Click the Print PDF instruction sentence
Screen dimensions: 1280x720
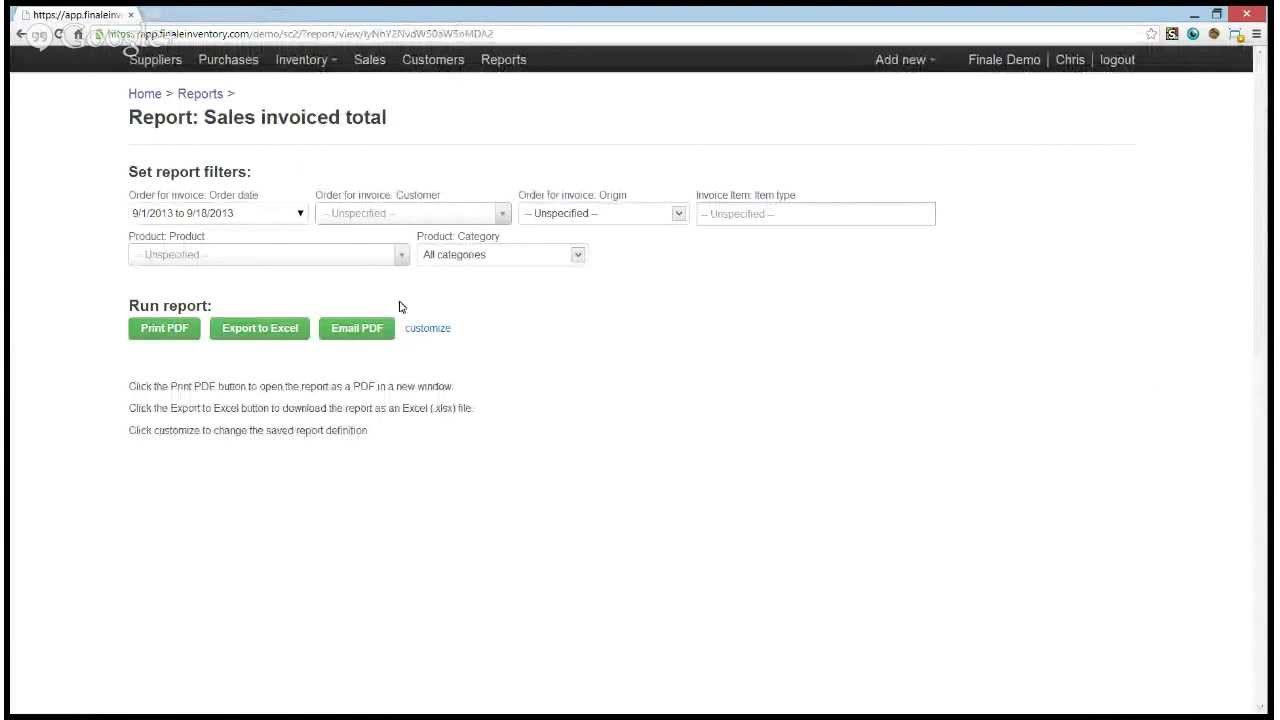click(x=291, y=386)
